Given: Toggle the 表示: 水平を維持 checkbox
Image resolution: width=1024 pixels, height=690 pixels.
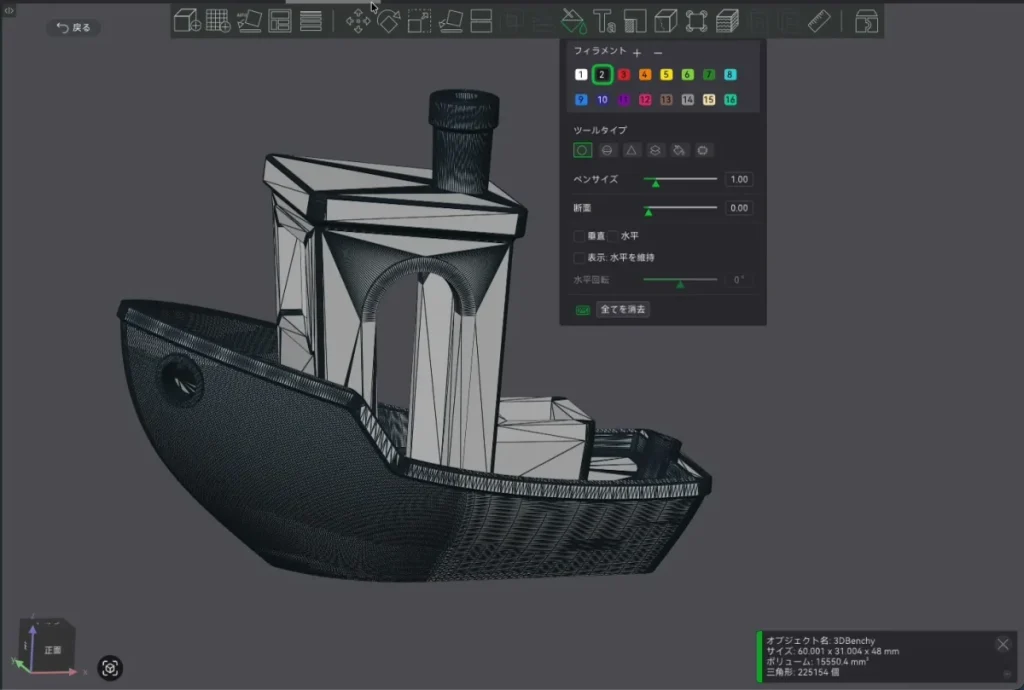Looking at the screenshot, I should pos(579,257).
